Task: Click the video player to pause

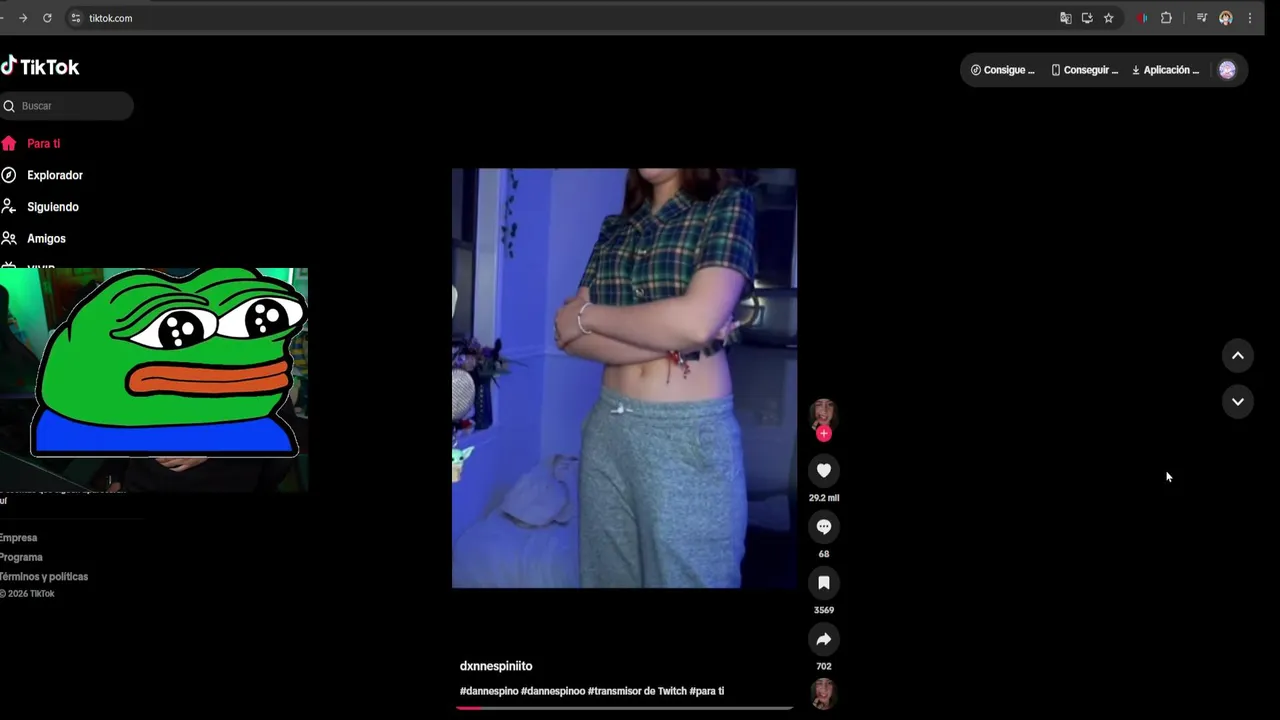Action: pyautogui.click(x=624, y=378)
